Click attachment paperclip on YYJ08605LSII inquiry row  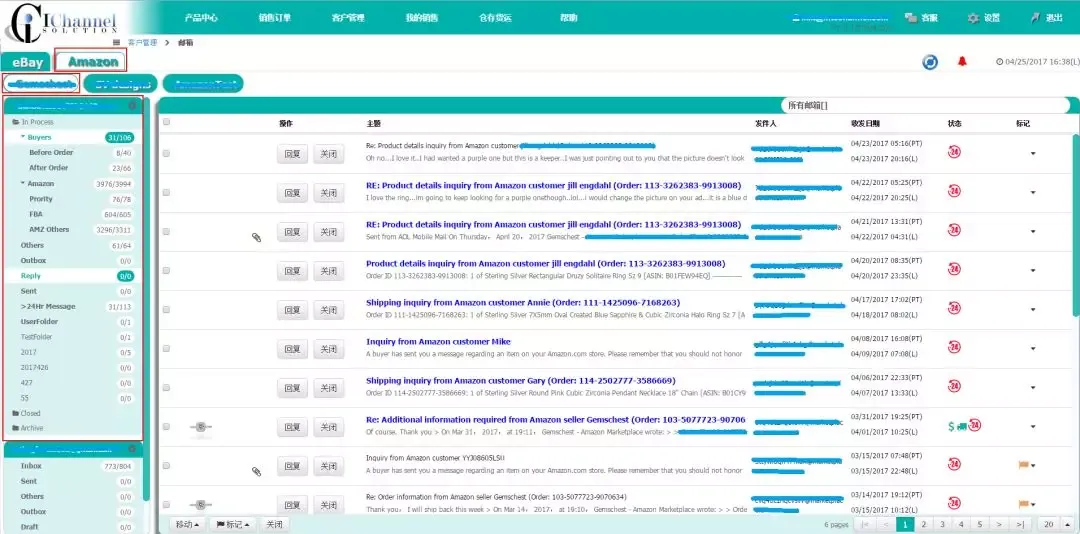256,471
